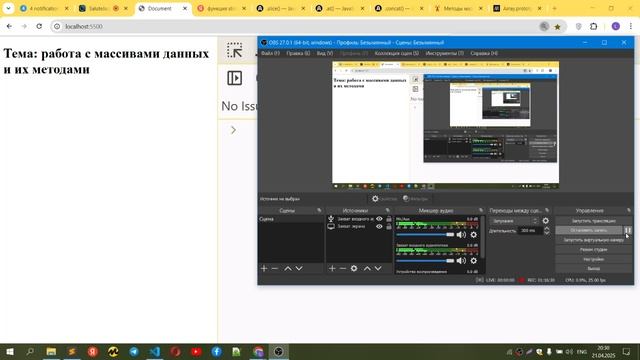Undock the Сцены panel via its header icon
Screen dimensions: 640x360
click(319, 210)
